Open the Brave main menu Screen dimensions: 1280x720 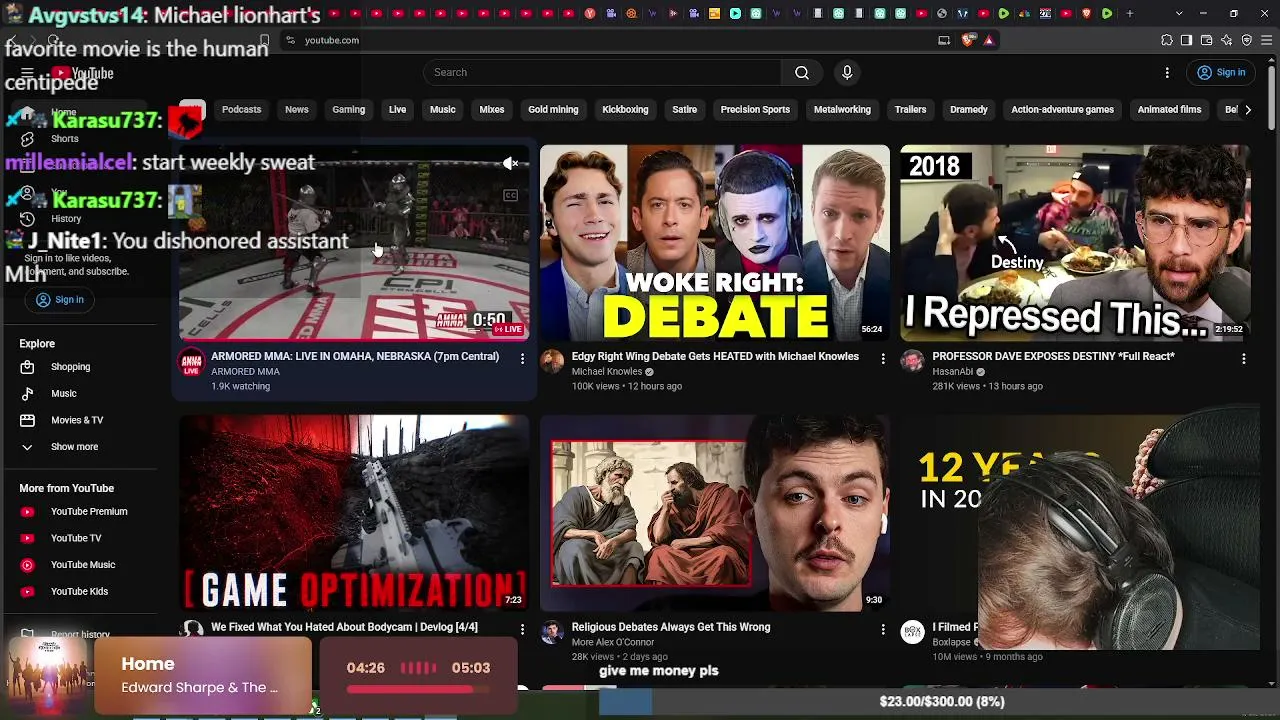[x=1267, y=40]
